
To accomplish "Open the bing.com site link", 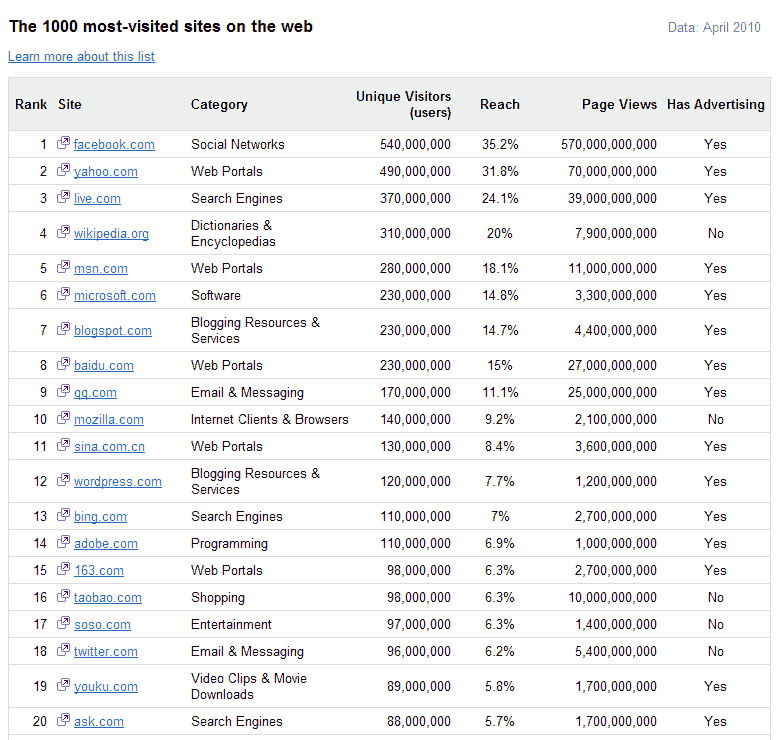I will tap(100, 516).
